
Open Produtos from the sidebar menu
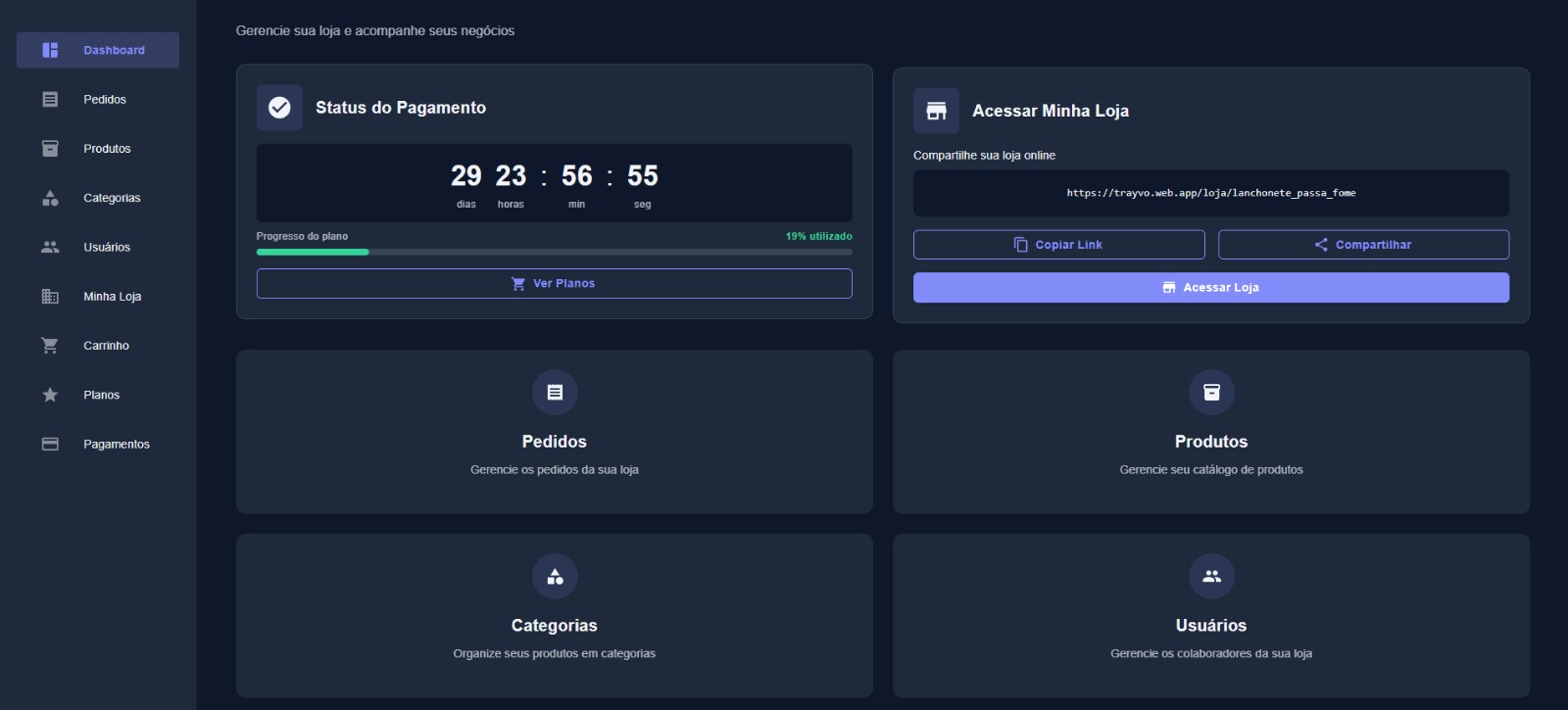pyautogui.click(x=98, y=149)
